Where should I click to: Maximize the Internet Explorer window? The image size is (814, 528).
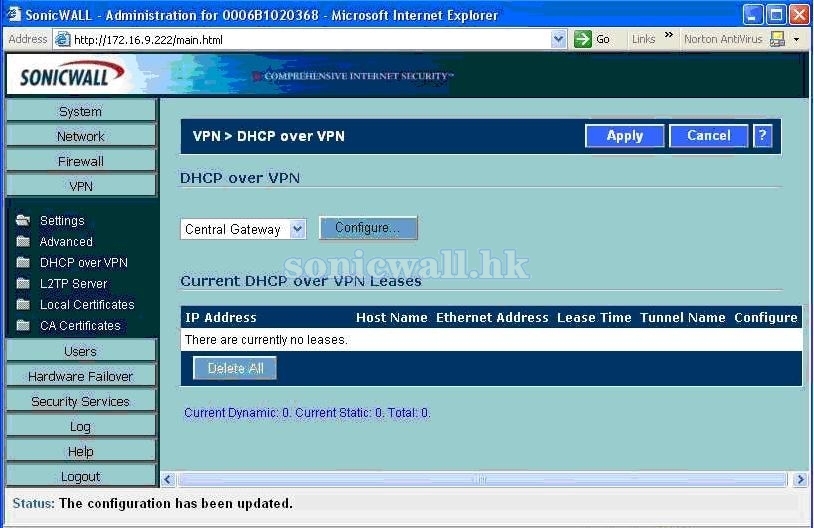(x=776, y=15)
